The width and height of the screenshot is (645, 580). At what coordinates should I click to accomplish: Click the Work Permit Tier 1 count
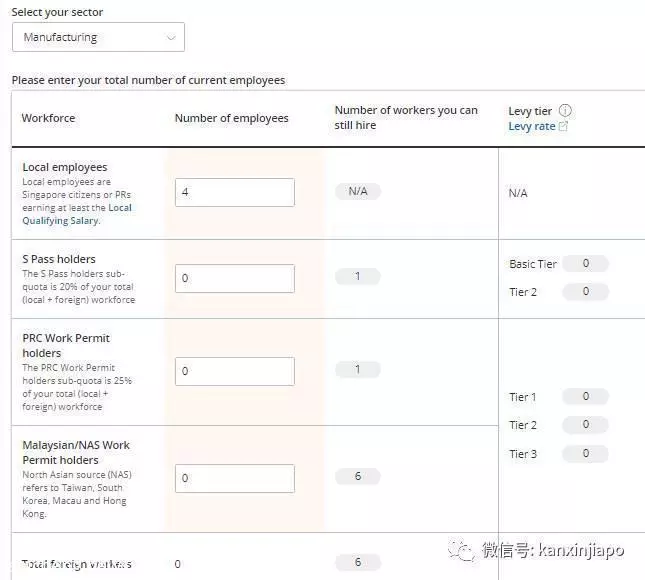[585, 396]
